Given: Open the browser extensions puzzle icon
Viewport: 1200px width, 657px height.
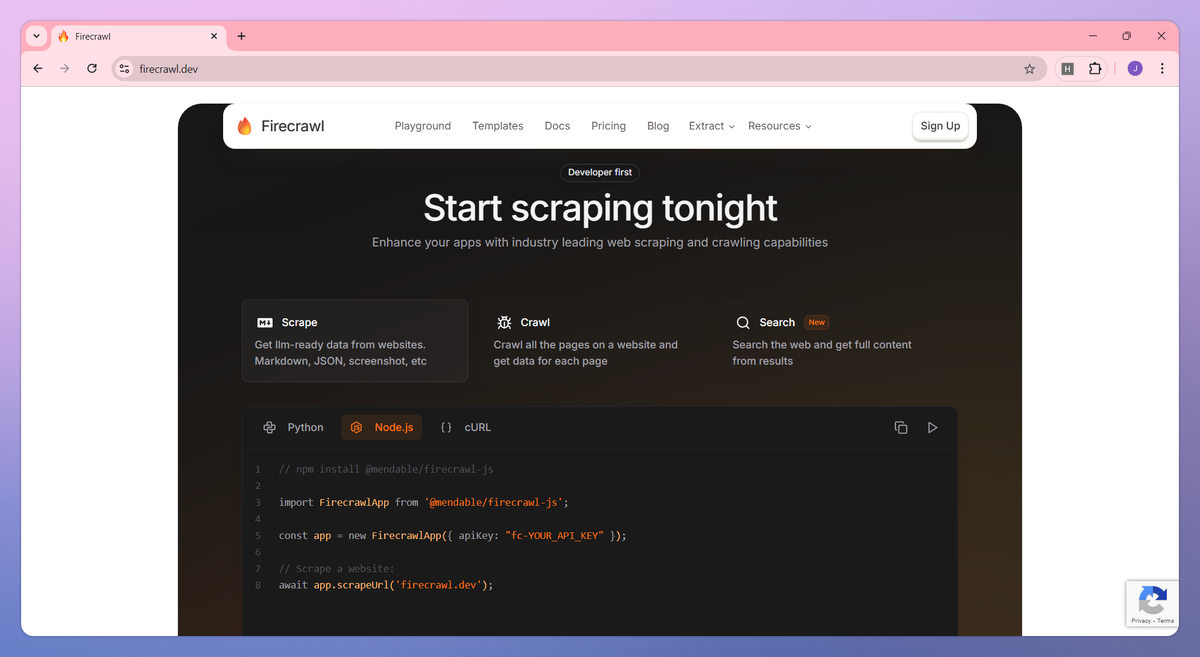Looking at the screenshot, I should [x=1095, y=68].
